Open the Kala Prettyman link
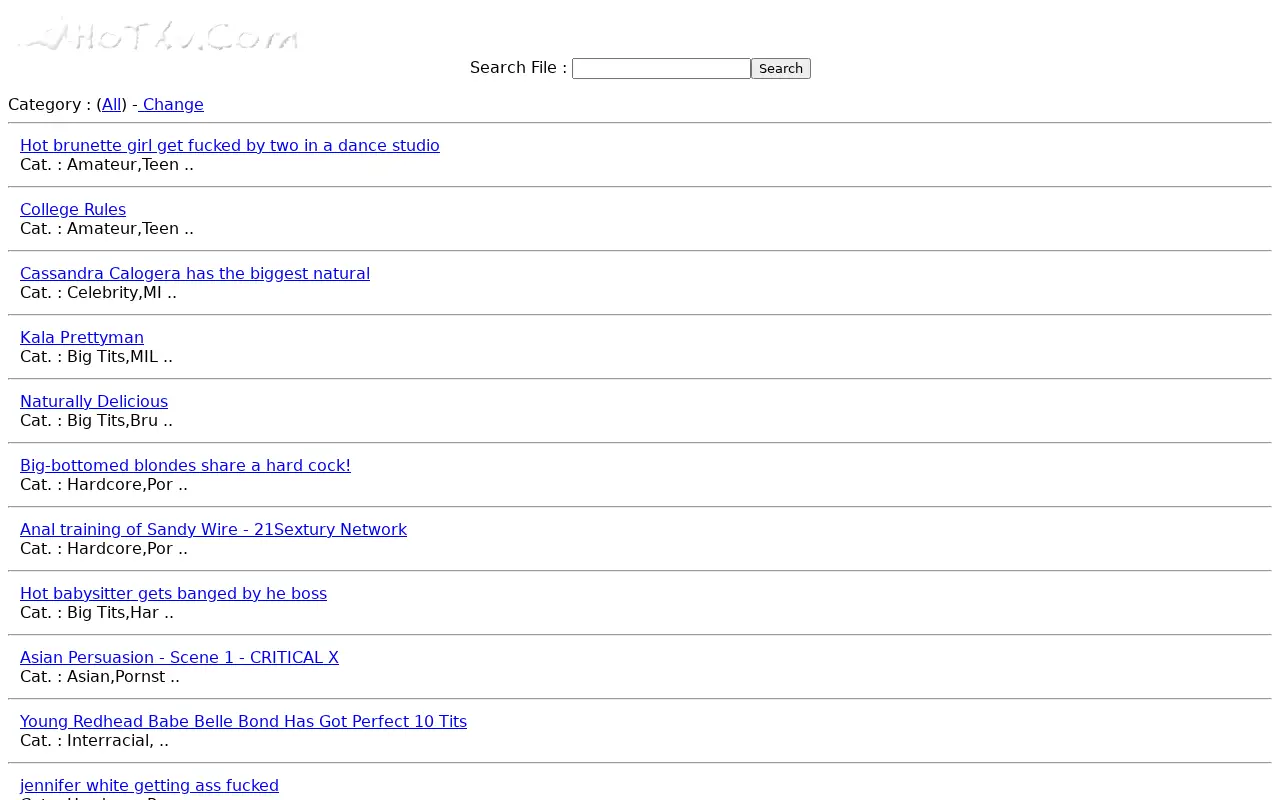Screen dimensions: 1280x800 coord(82,337)
